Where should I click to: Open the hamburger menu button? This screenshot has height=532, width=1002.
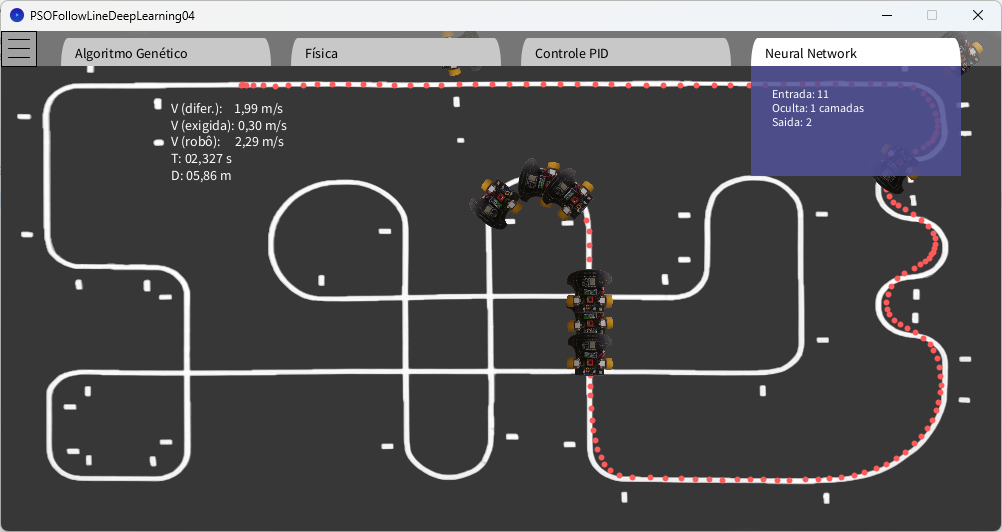pos(19,49)
